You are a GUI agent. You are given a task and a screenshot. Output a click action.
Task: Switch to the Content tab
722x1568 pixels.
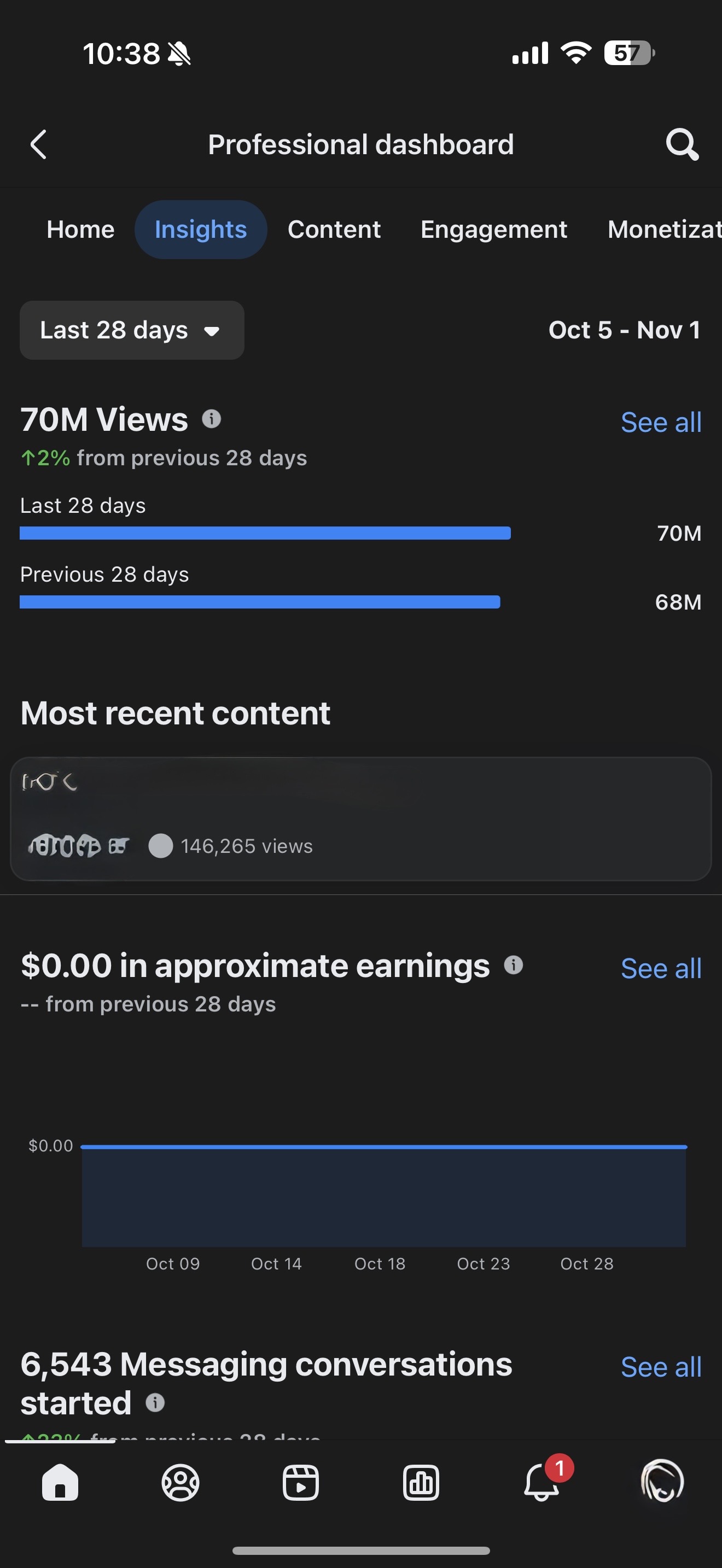(x=334, y=230)
